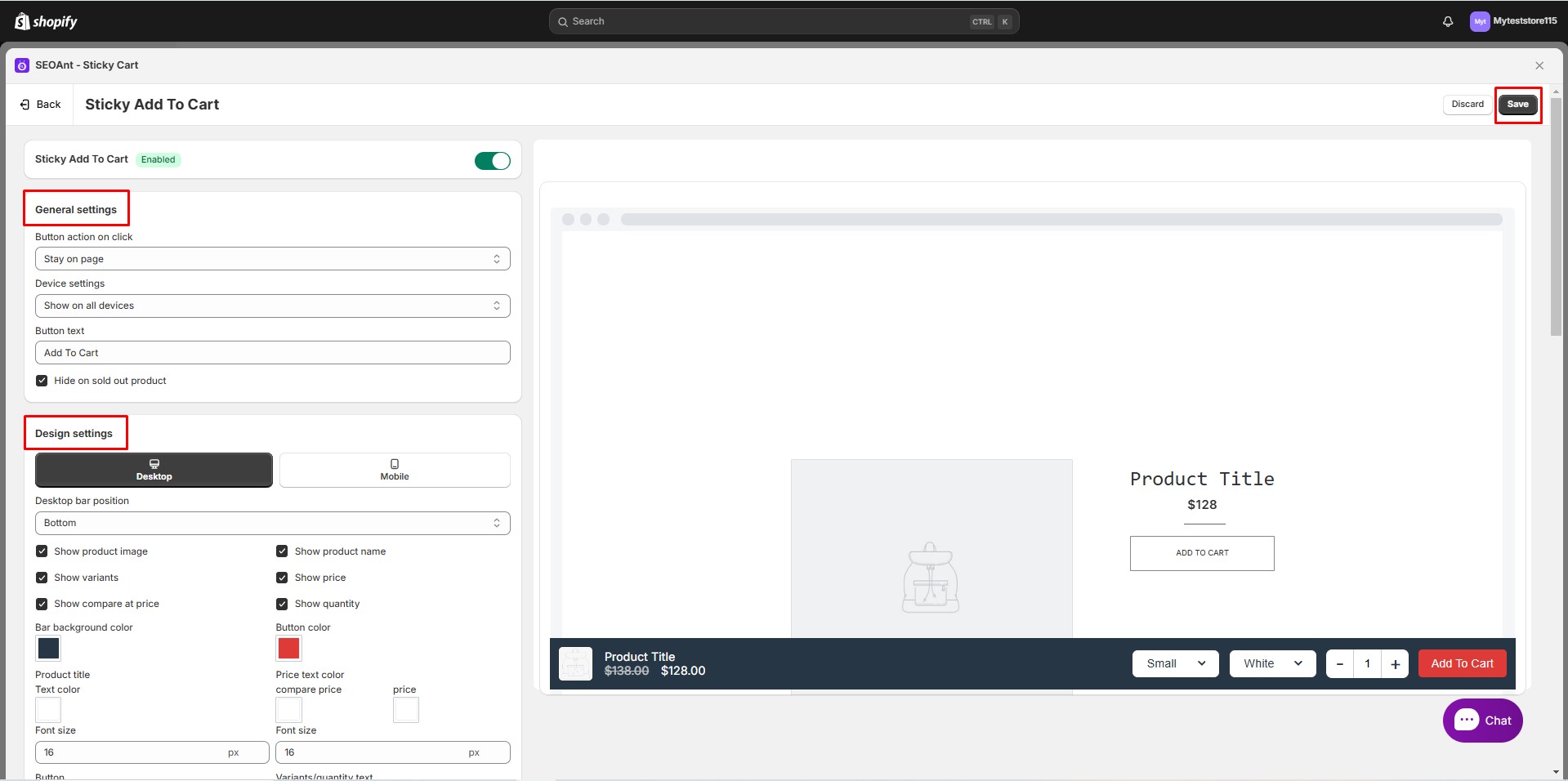
Task: Close the SEOAnt Sticky Cart window
Action: coord(1539,65)
